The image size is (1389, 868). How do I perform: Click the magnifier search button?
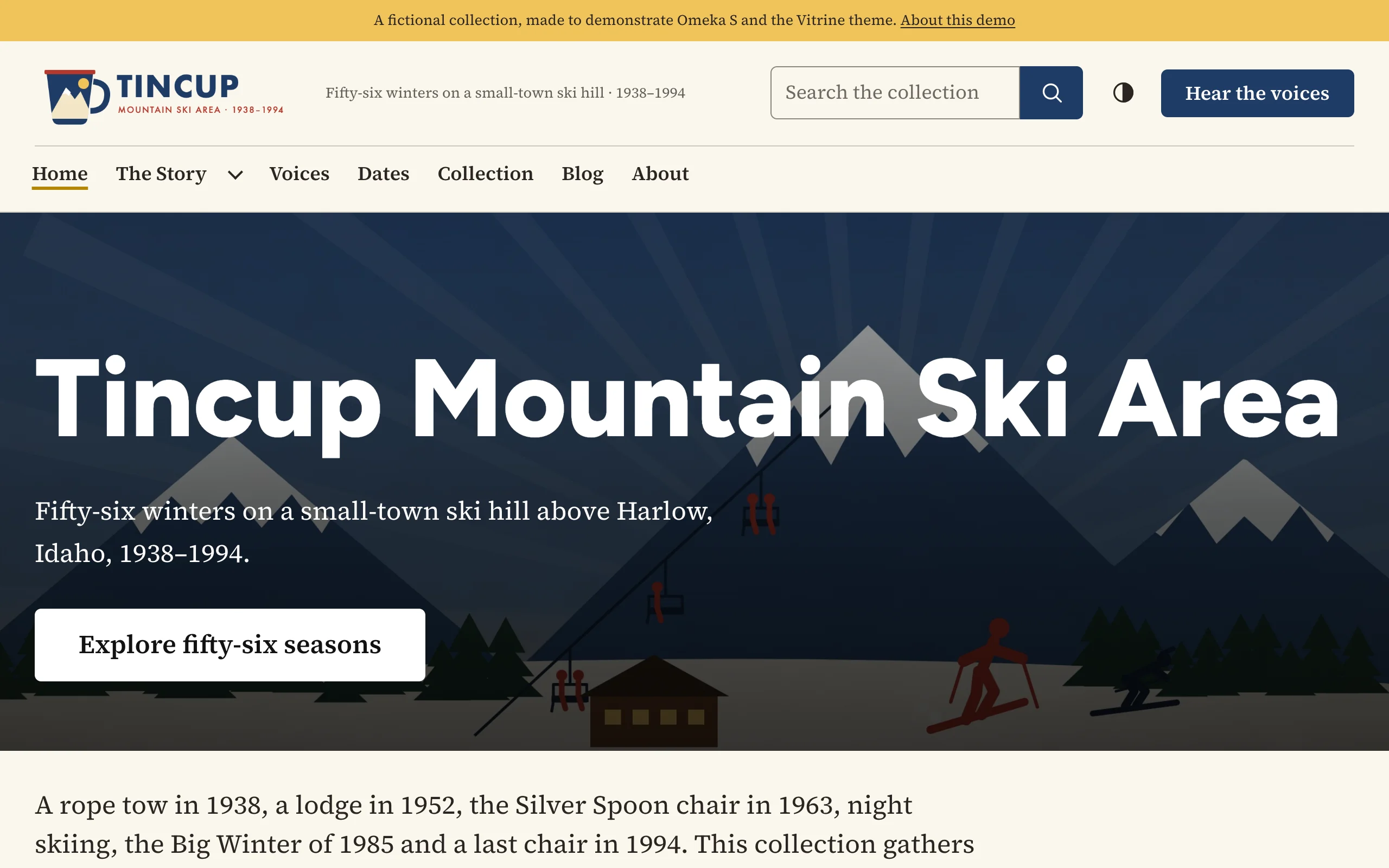1051,92
